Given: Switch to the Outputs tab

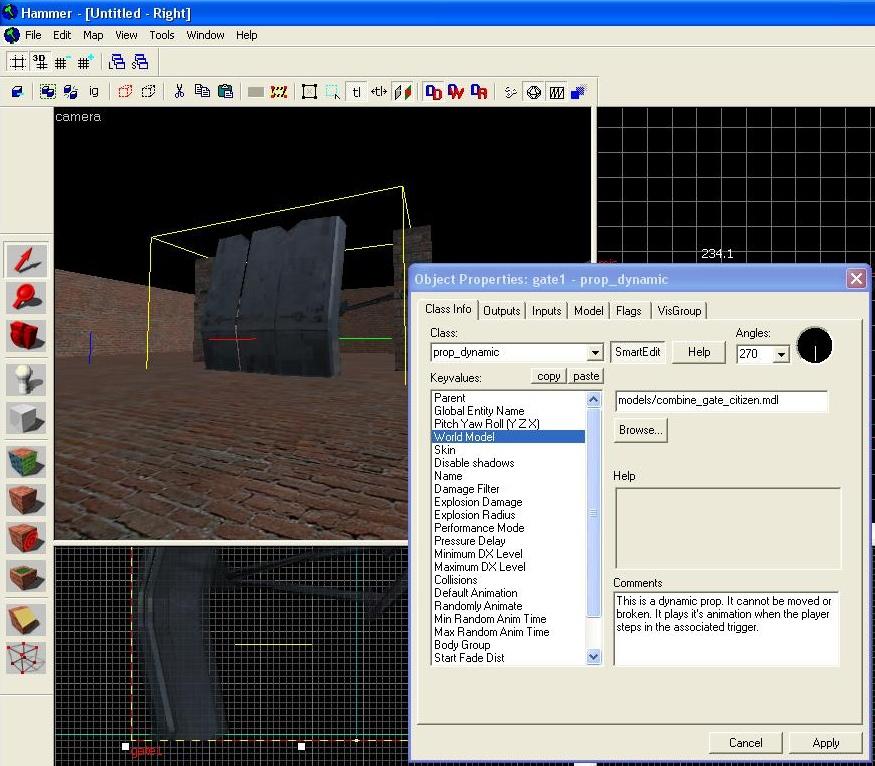Looking at the screenshot, I should click(501, 311).
